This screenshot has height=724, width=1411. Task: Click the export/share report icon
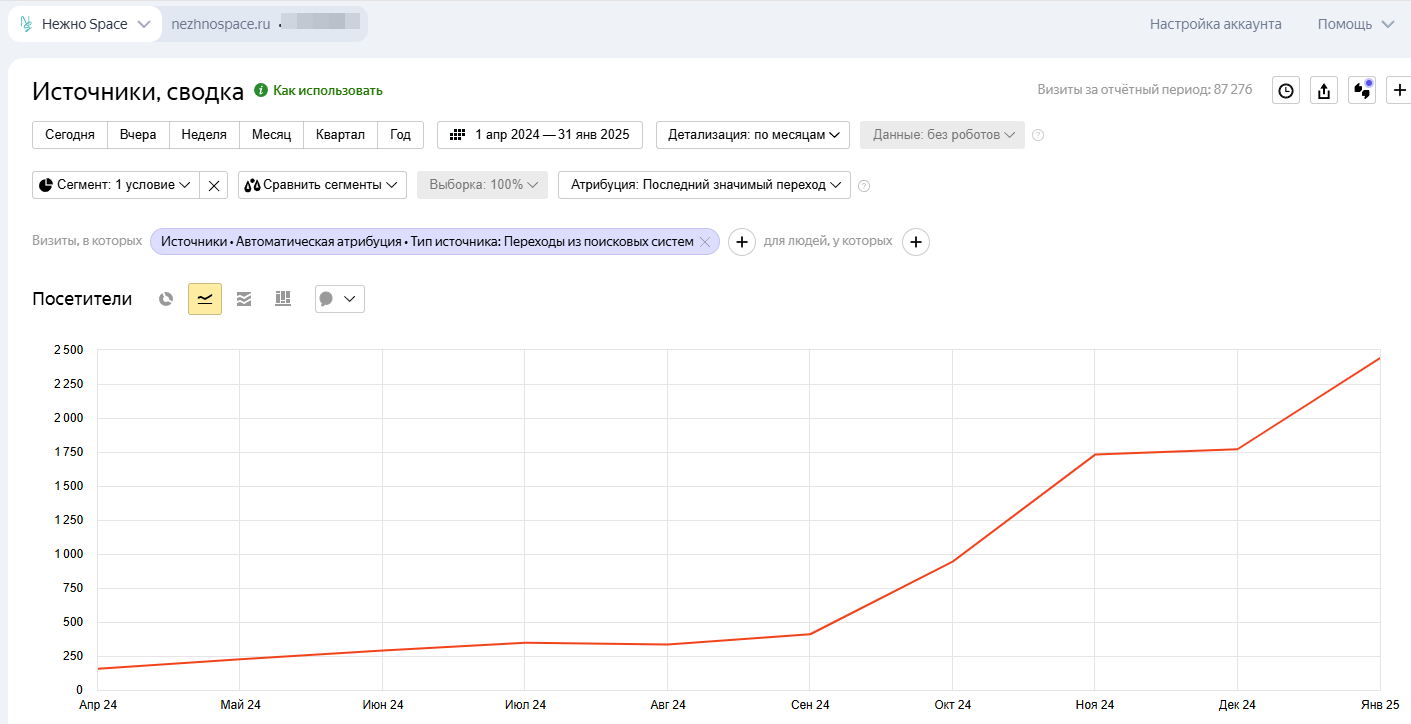[1324, 91]
